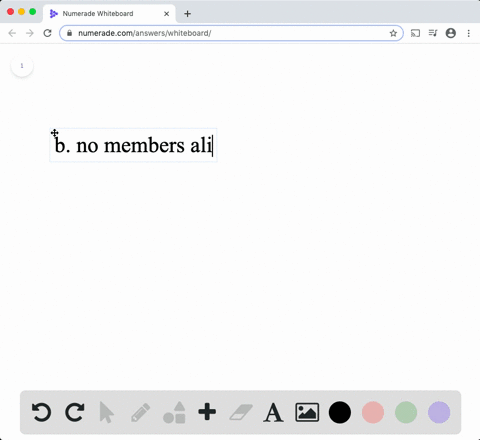Insert an image using the picture icon
The image size is (480, 440).
point(307,412)
